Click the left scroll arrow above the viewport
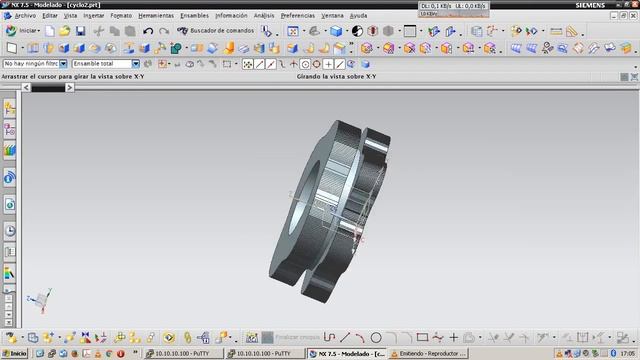This screenshot has width=640, height=360. [26, 87]
